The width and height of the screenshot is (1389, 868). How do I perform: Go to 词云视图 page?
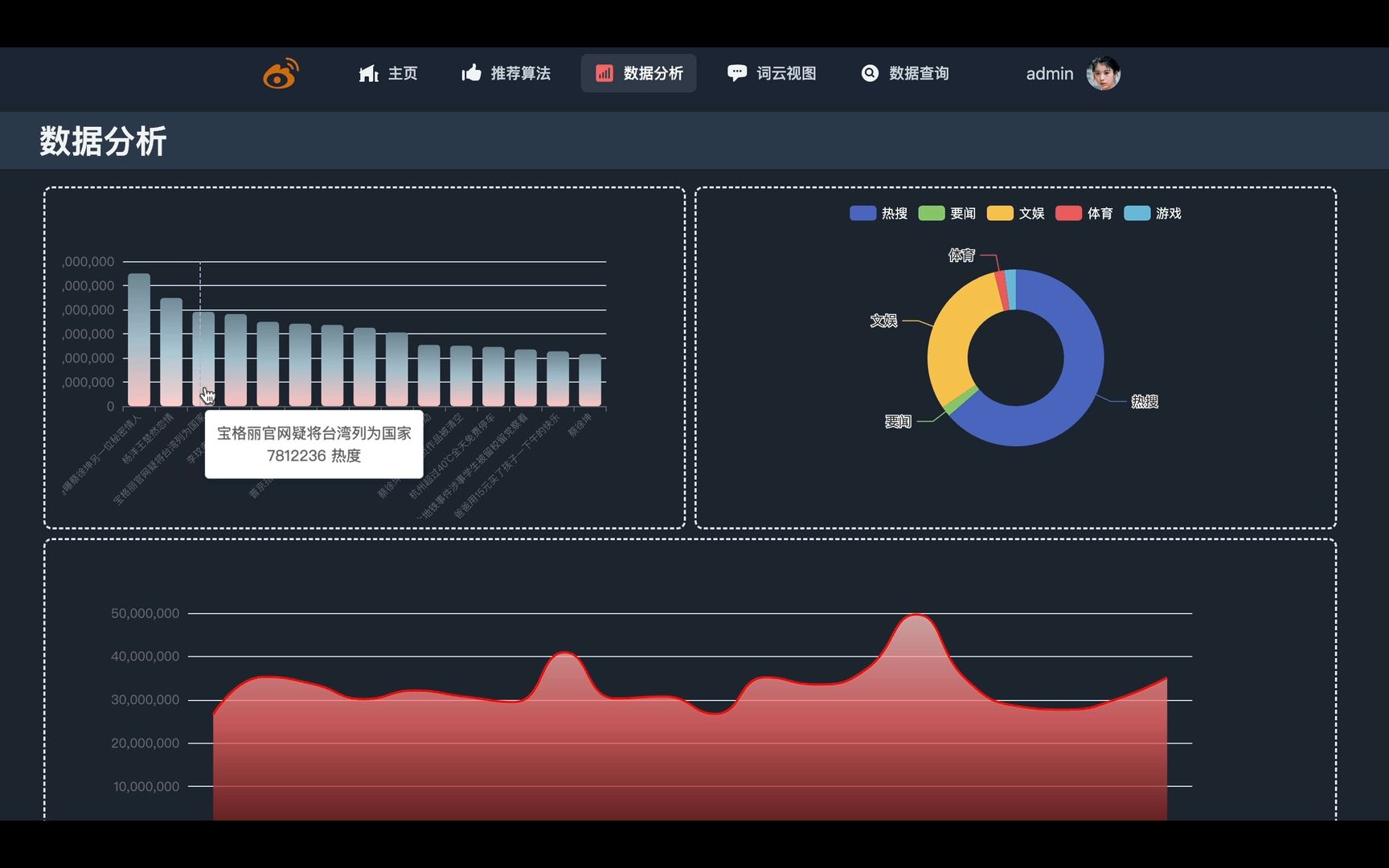pos(772,73)
